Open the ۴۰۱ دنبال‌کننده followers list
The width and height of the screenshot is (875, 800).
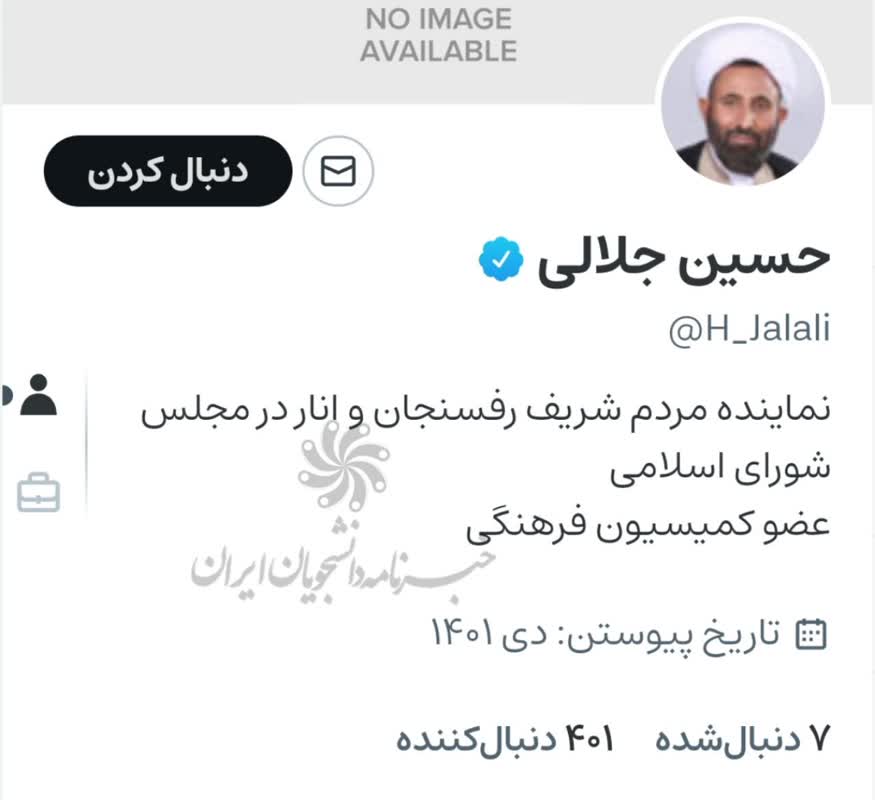[505, 739]
